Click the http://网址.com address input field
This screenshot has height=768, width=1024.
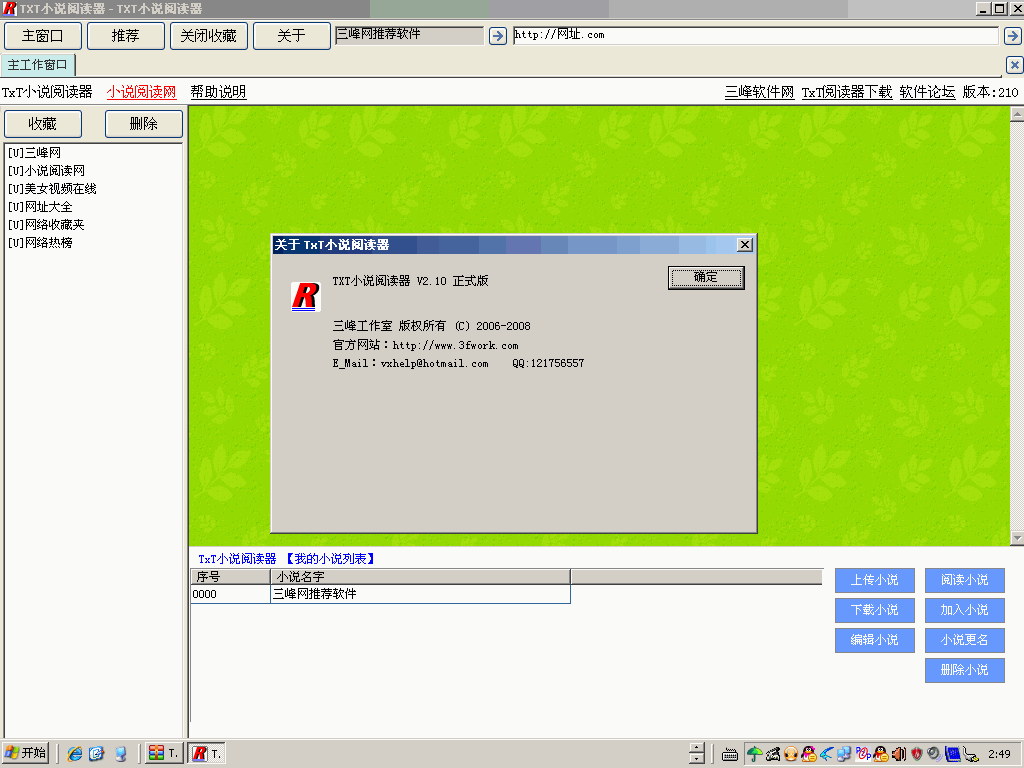(x=755, y=36)
